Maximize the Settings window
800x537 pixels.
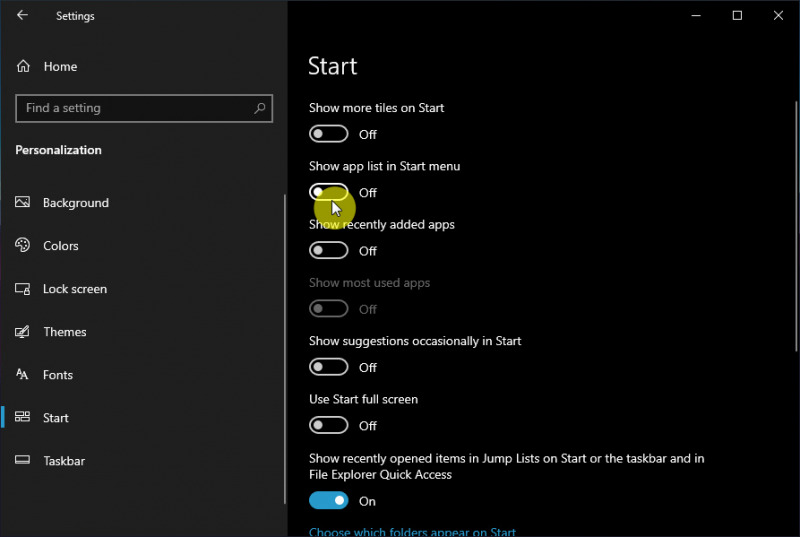pos(737,15)
